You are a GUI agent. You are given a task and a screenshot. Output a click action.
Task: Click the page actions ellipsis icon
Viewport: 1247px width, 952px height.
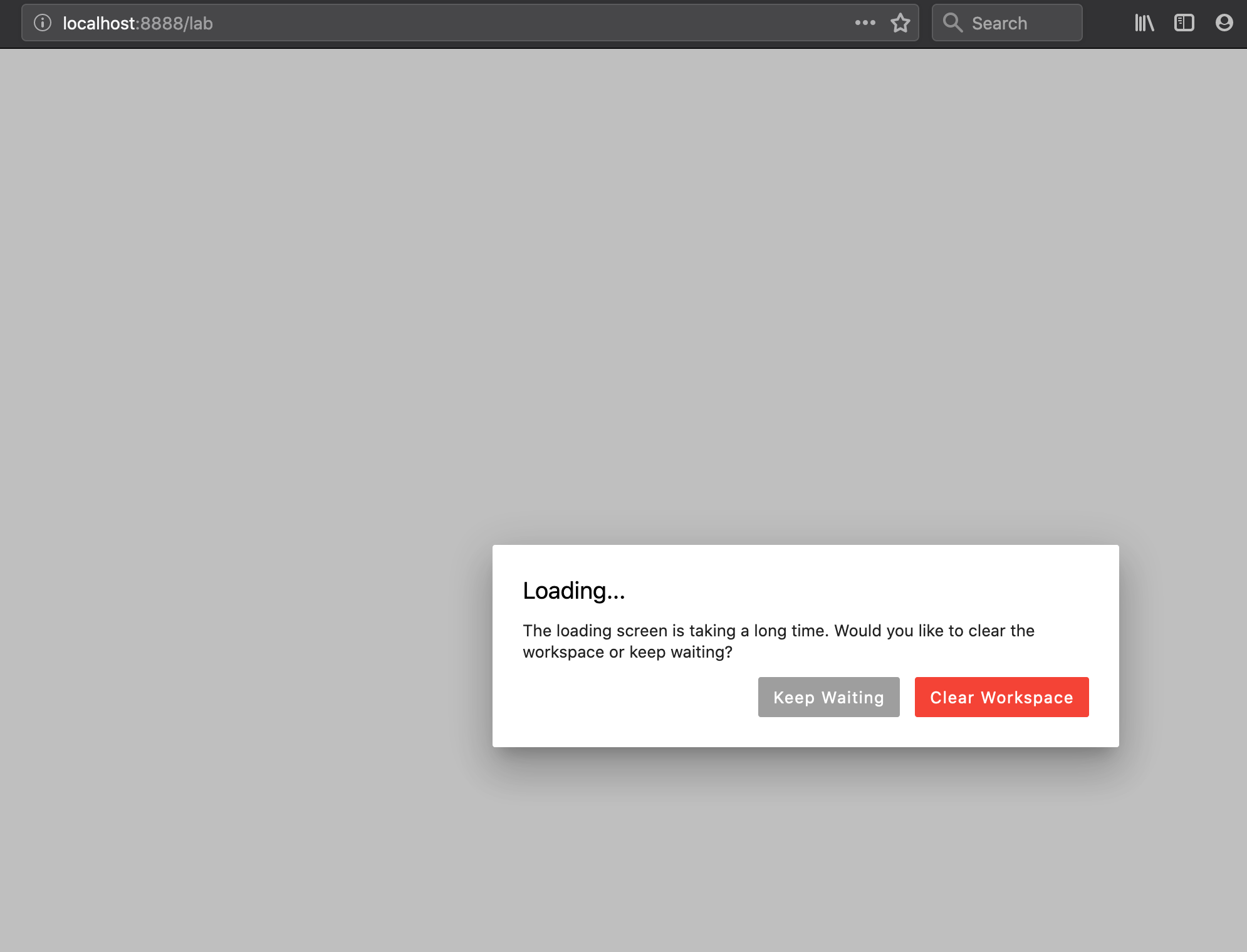(864, 23)
